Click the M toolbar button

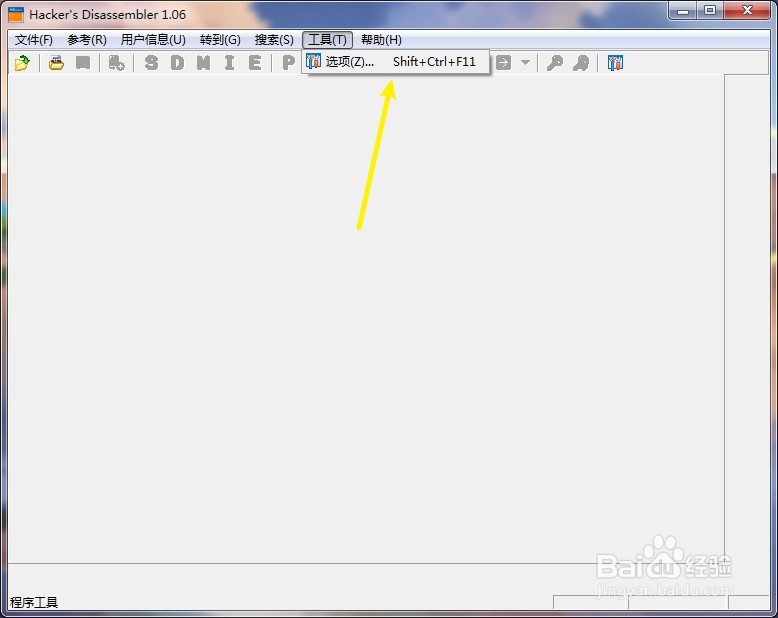203,63
